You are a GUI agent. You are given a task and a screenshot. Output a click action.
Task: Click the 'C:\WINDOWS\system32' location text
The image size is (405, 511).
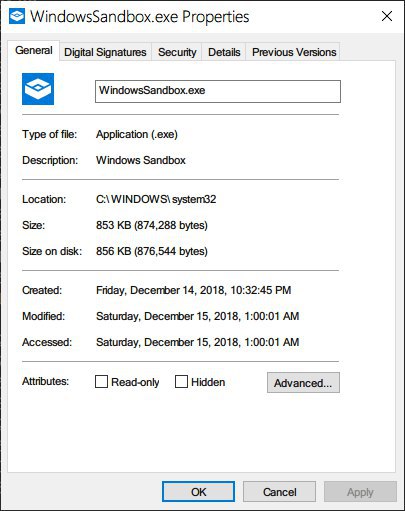(x=156, y=199)
